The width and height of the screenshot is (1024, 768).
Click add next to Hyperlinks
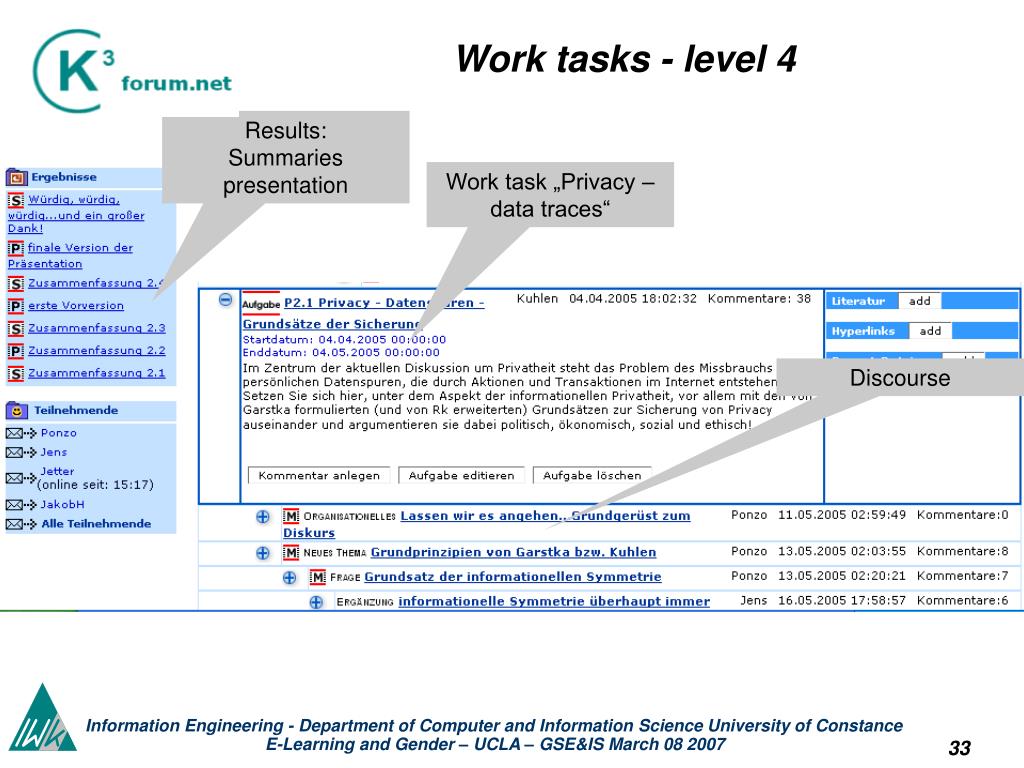click(930, 331)
